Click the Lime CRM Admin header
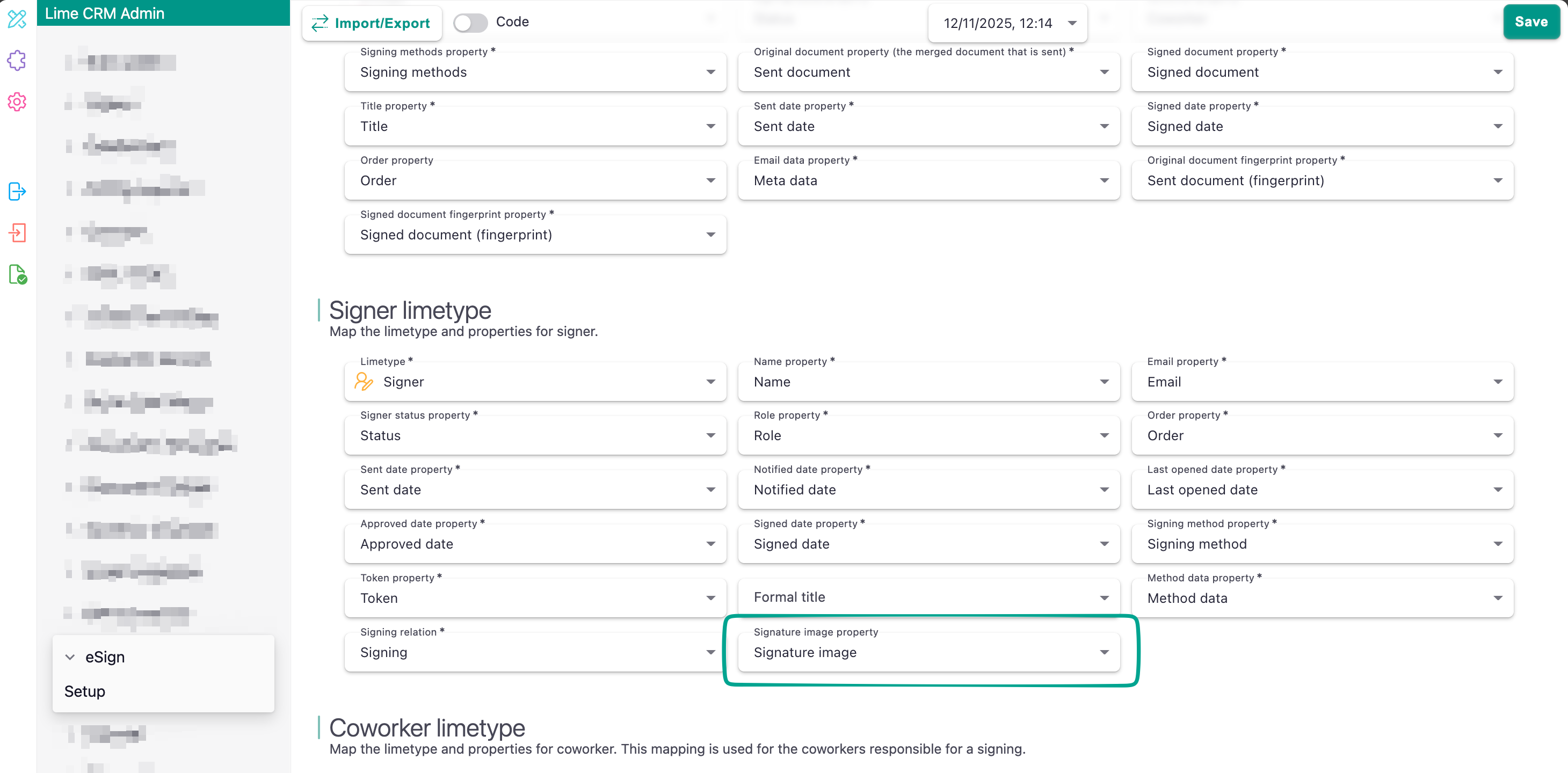 (105, 13)
